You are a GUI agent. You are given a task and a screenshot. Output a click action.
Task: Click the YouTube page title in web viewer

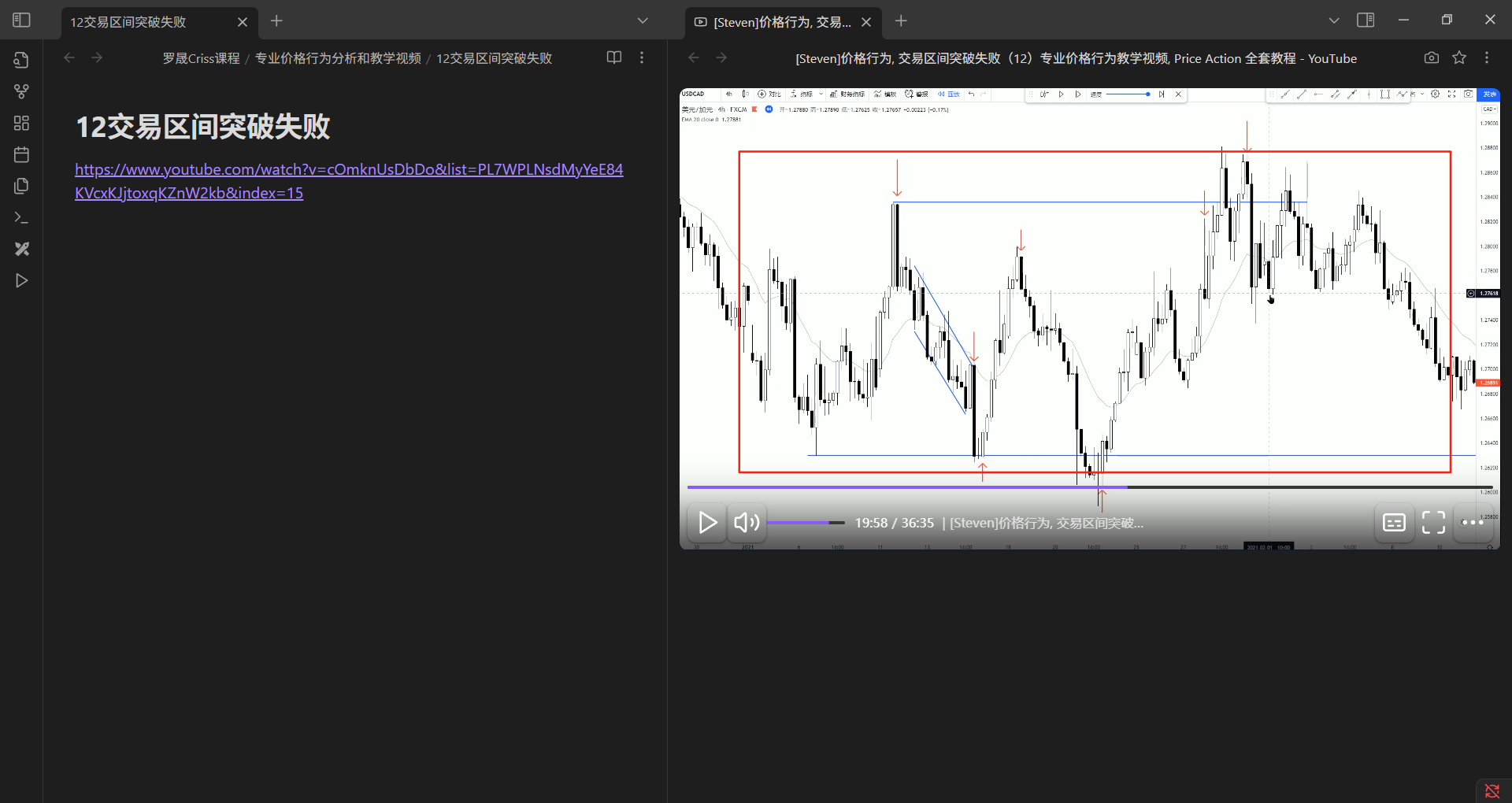[x=1076, y=58]
